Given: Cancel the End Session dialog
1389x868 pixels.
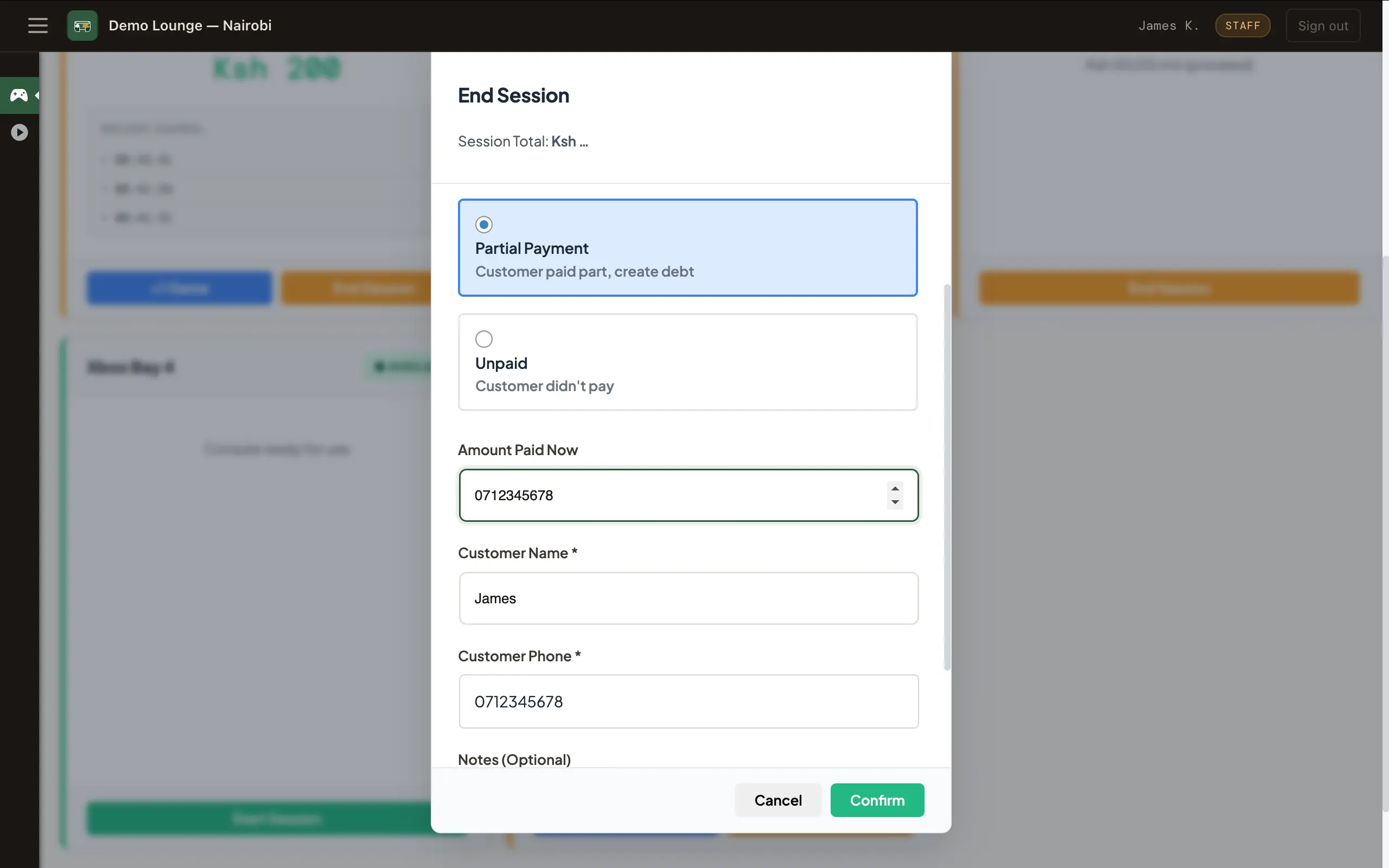Looking at the screenshot, I should (777, 800).
